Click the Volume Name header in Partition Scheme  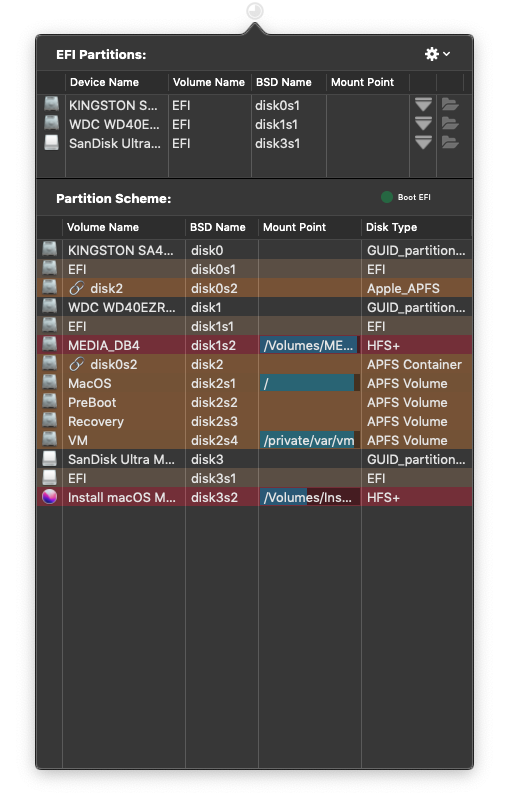pos(103,227)
